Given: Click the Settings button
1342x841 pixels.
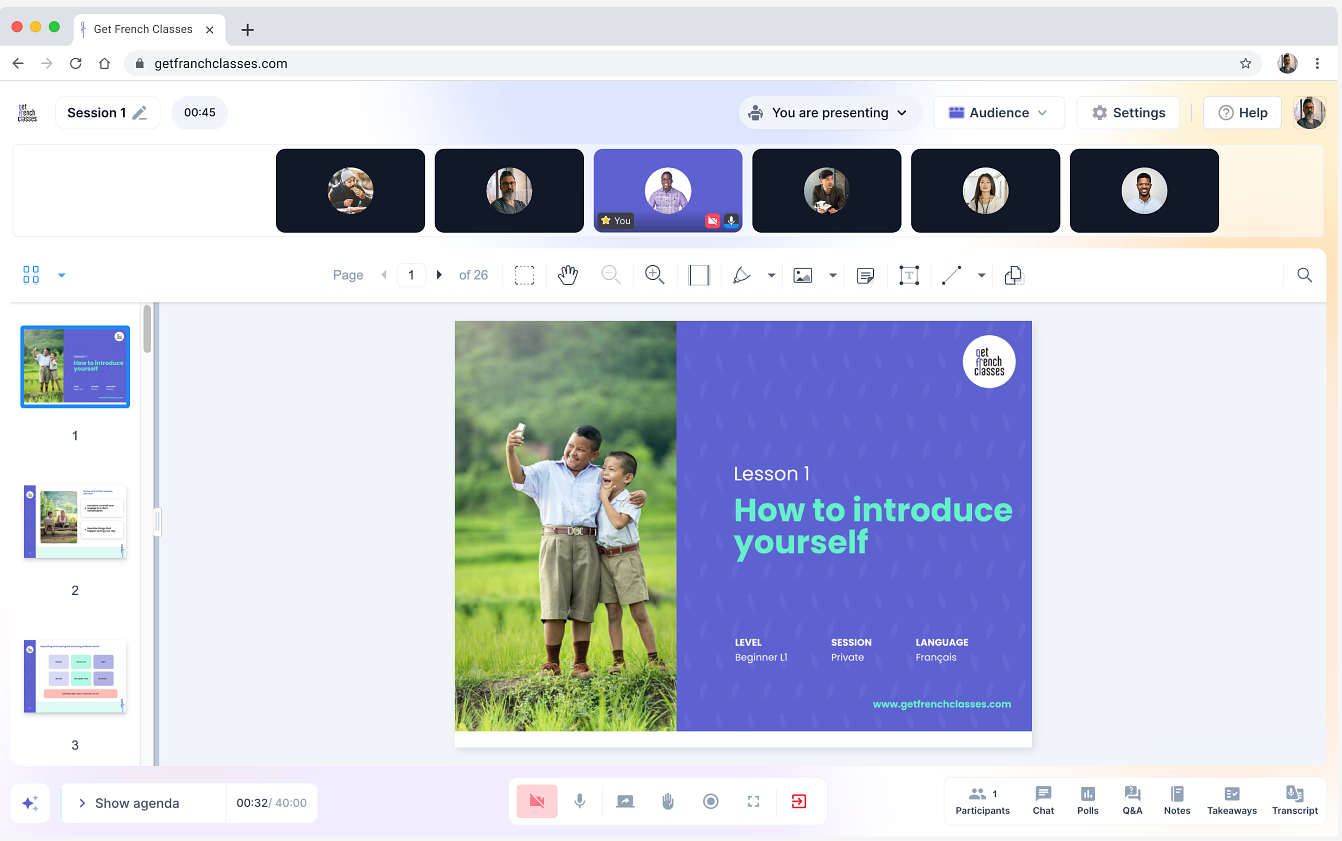Looking at the screenshot, I should [x=1128, y=113].
